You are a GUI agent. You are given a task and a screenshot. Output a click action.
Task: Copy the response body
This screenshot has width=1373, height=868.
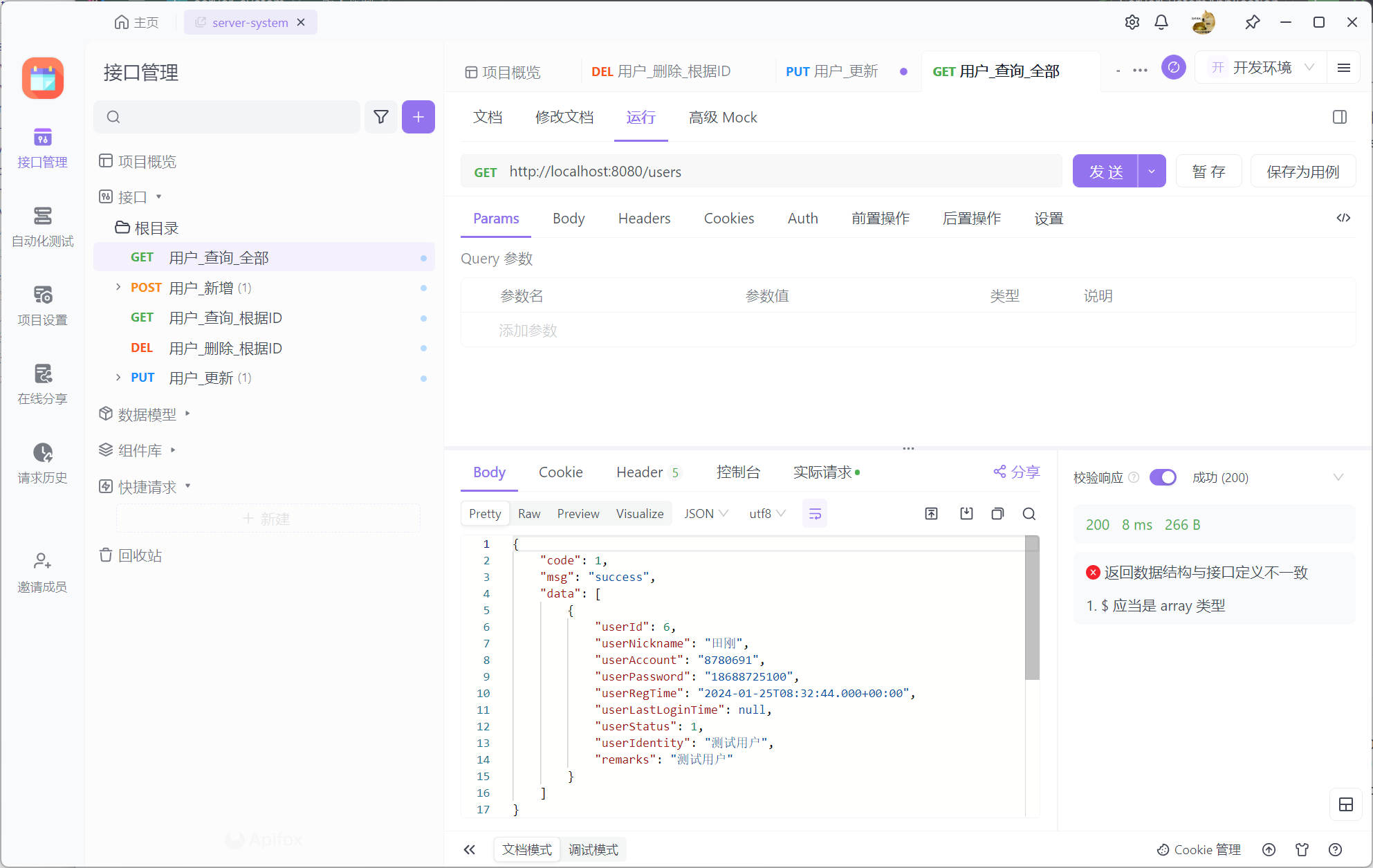click(997, 514)
